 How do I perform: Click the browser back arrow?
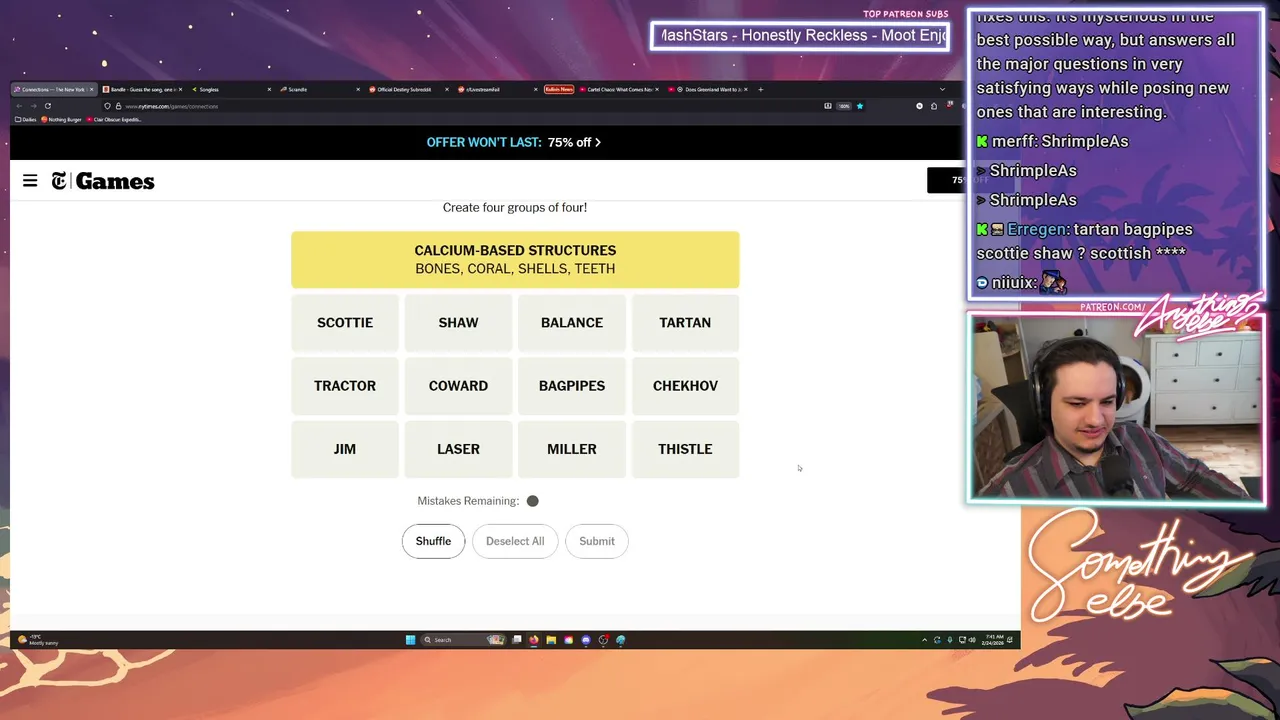(x=19, y=106)
